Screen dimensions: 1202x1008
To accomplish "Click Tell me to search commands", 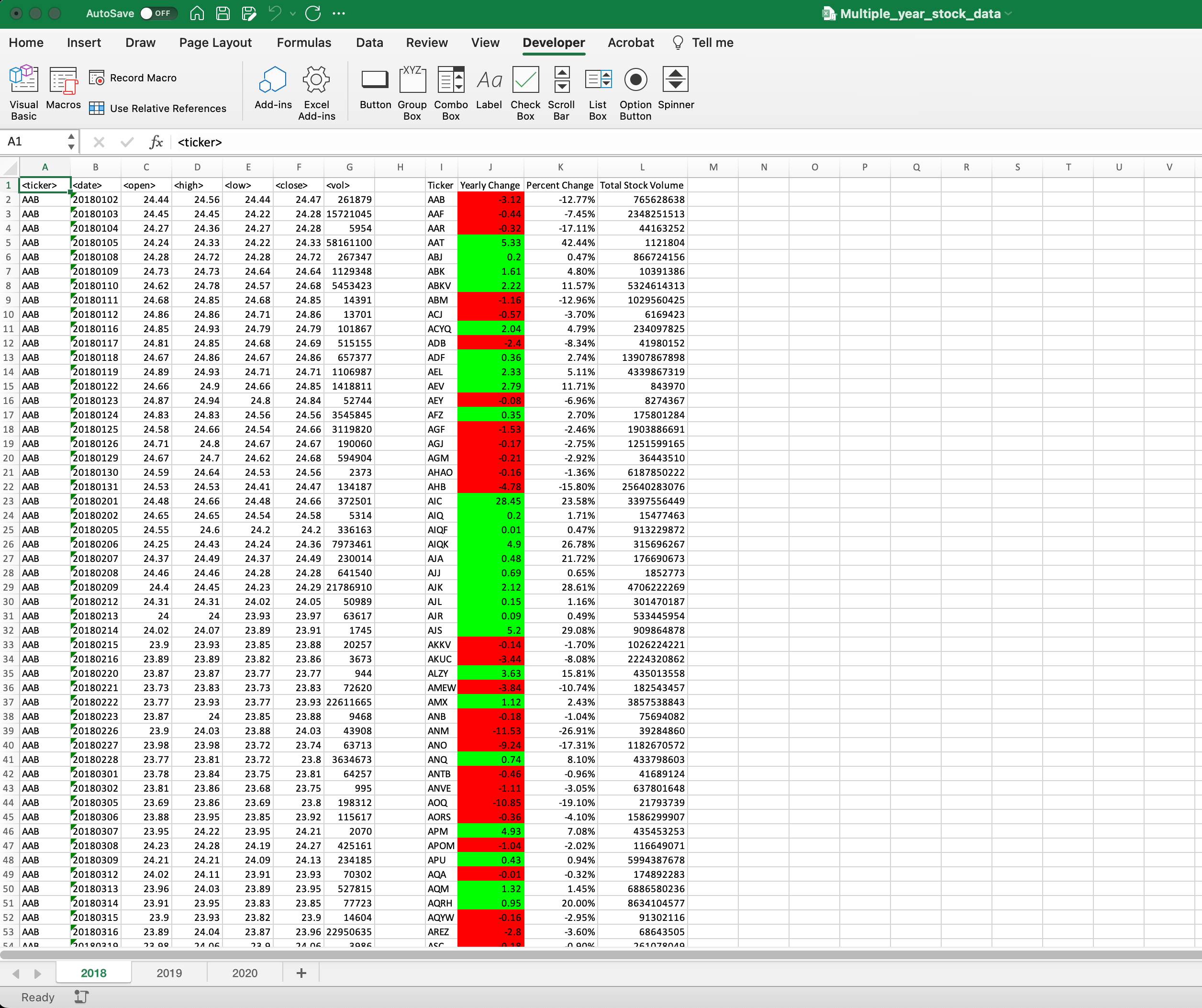I will point(712,42).
